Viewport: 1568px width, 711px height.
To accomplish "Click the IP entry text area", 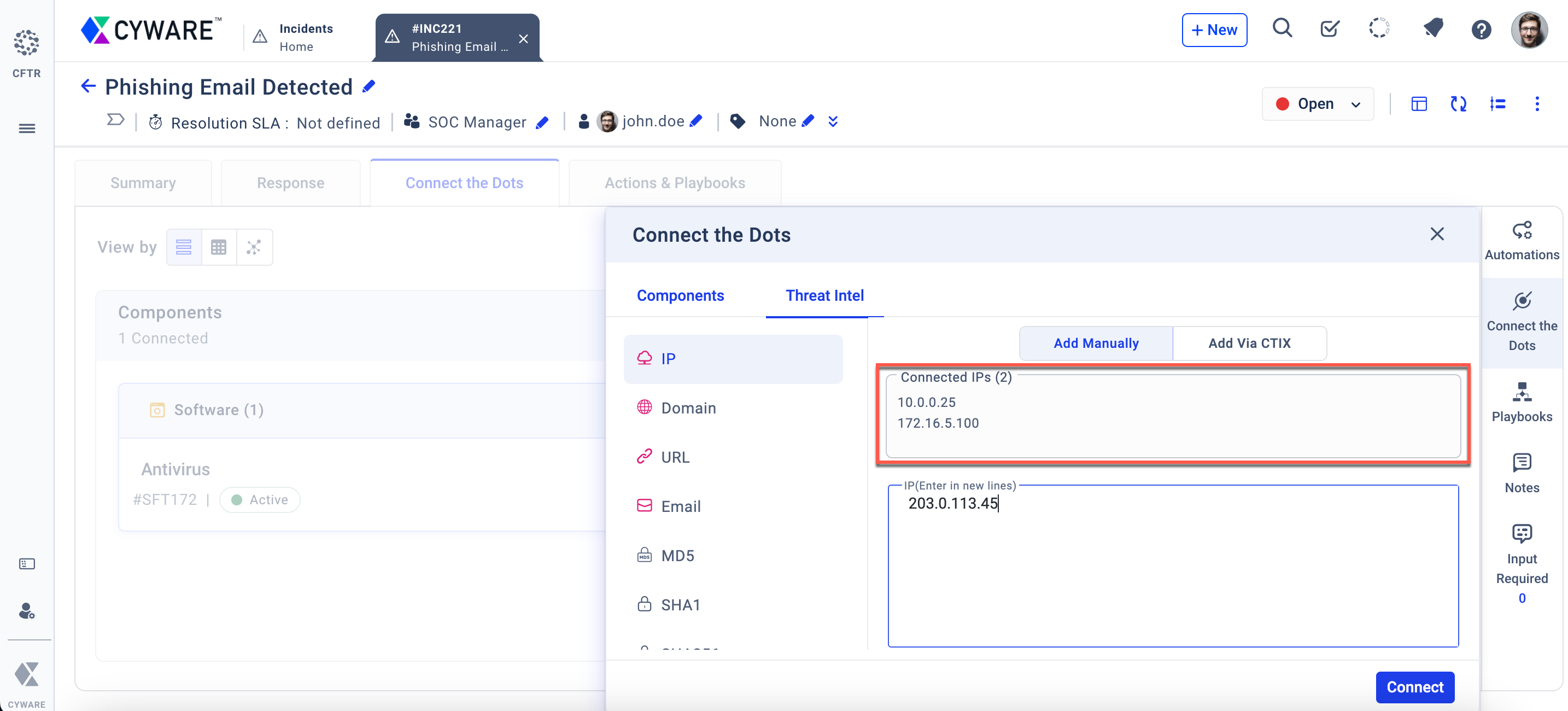I will coord(1172,566).
